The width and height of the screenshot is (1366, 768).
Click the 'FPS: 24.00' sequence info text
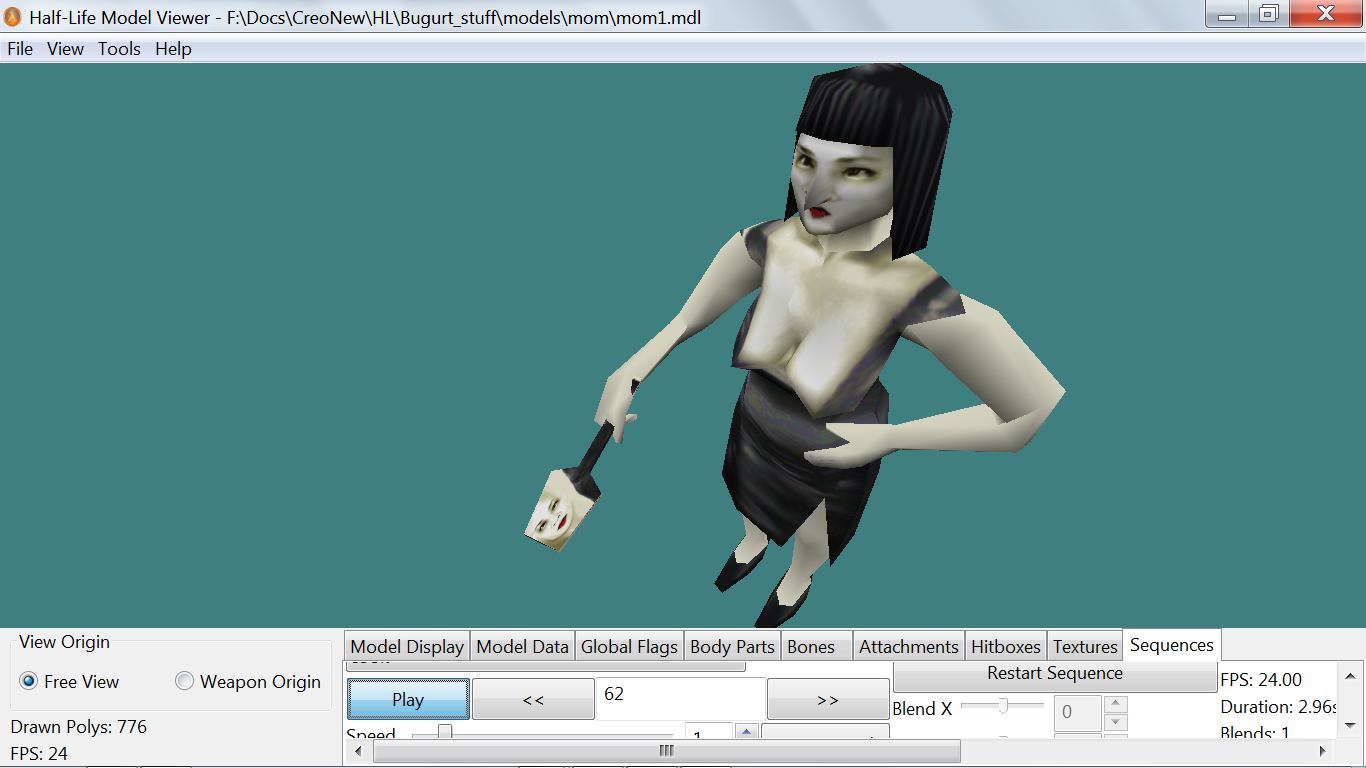tap(1261, 680)
